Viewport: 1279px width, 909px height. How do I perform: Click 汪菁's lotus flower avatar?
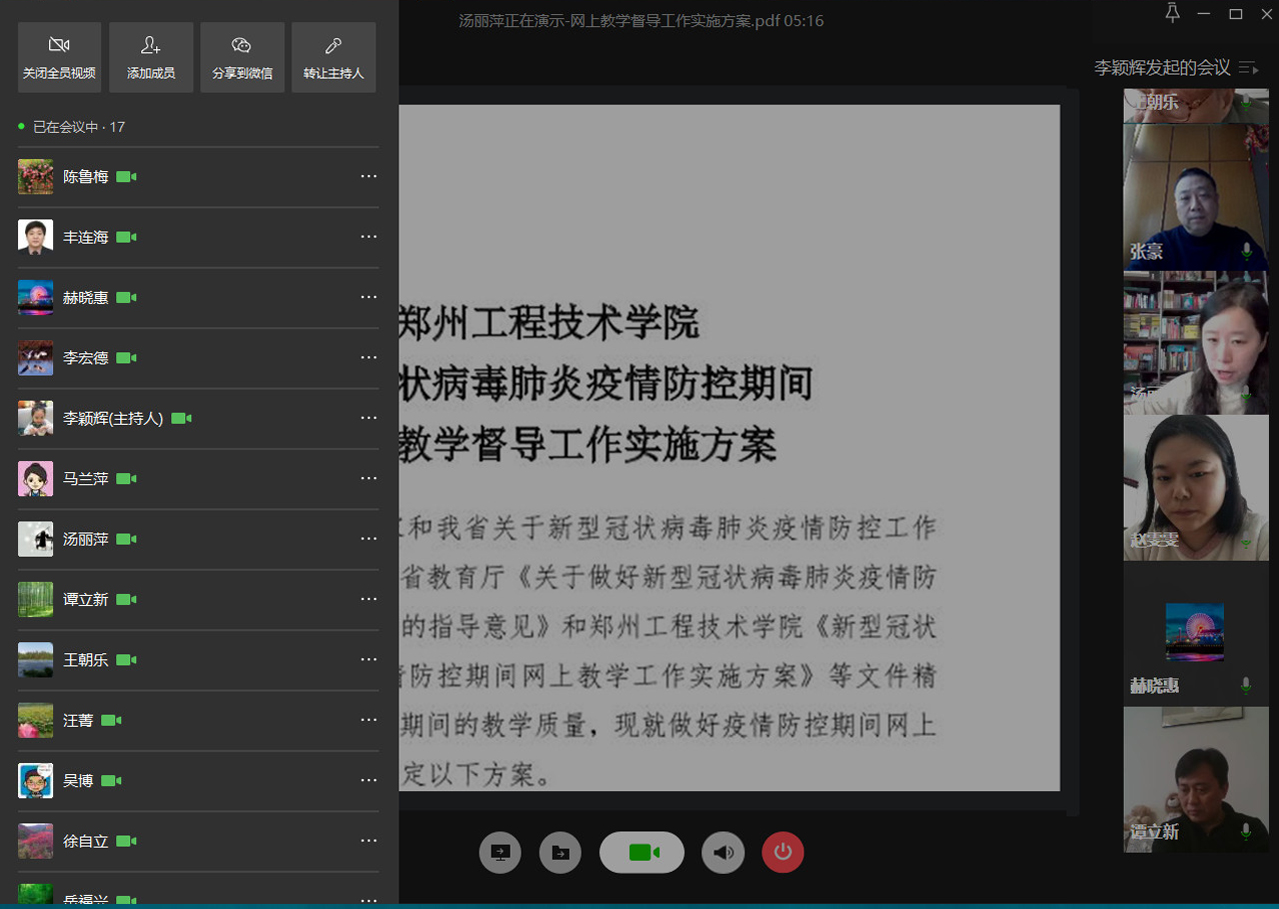36,720
